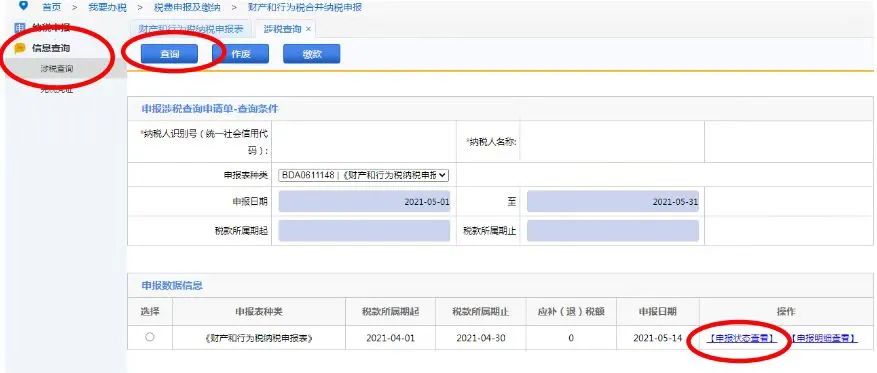Click 申报日期 end field 2021-05-31

[x=612, y=202]
